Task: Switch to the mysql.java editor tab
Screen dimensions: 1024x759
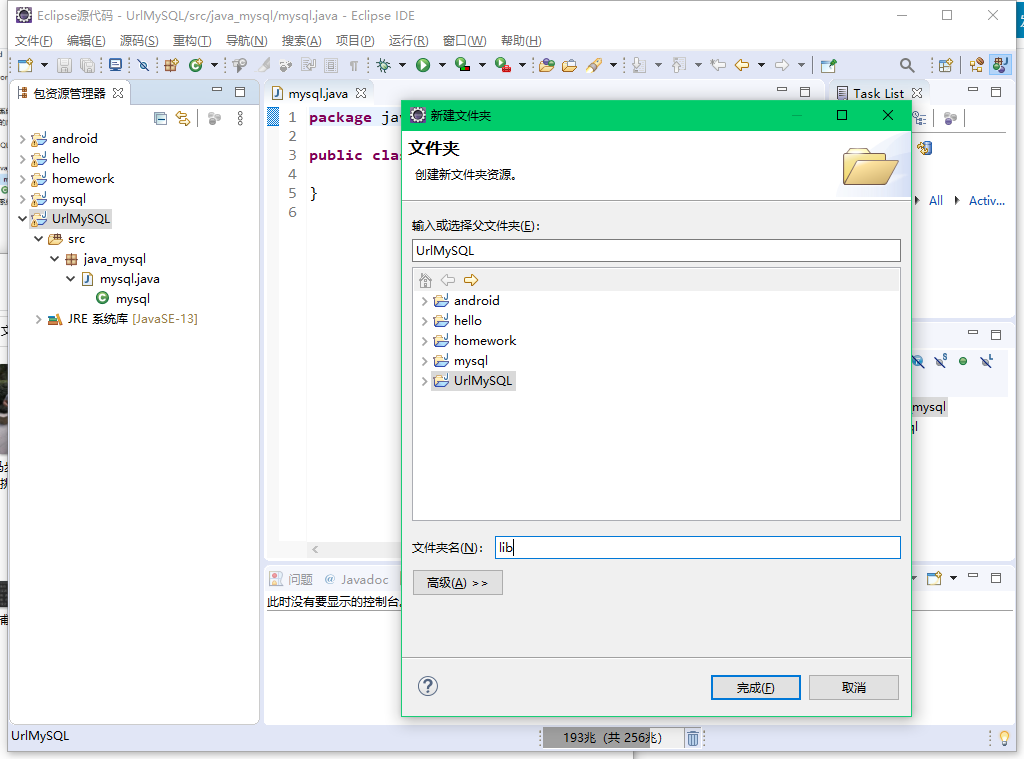Action: click(316, 91)
